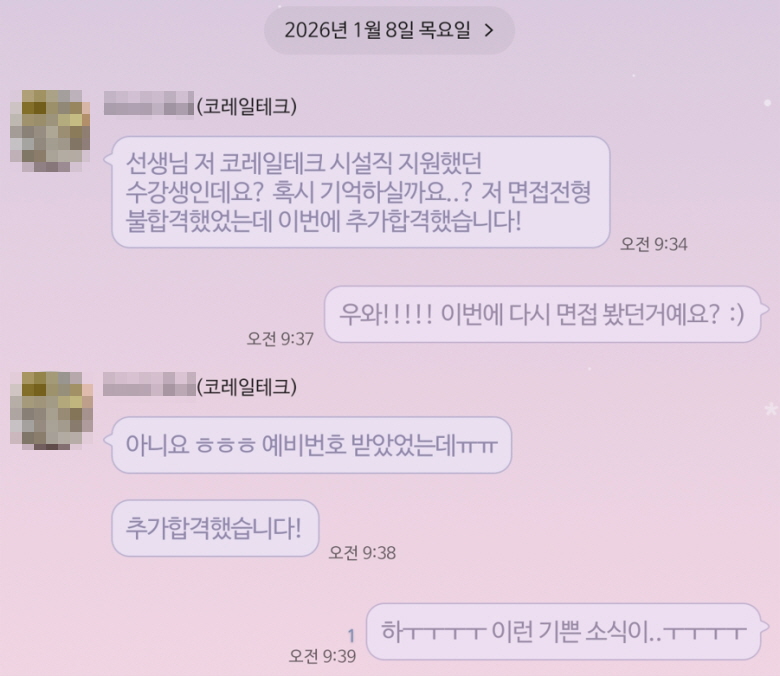Click the reply bubble 이런 기쁜 소식이

(x=564, y=632)
